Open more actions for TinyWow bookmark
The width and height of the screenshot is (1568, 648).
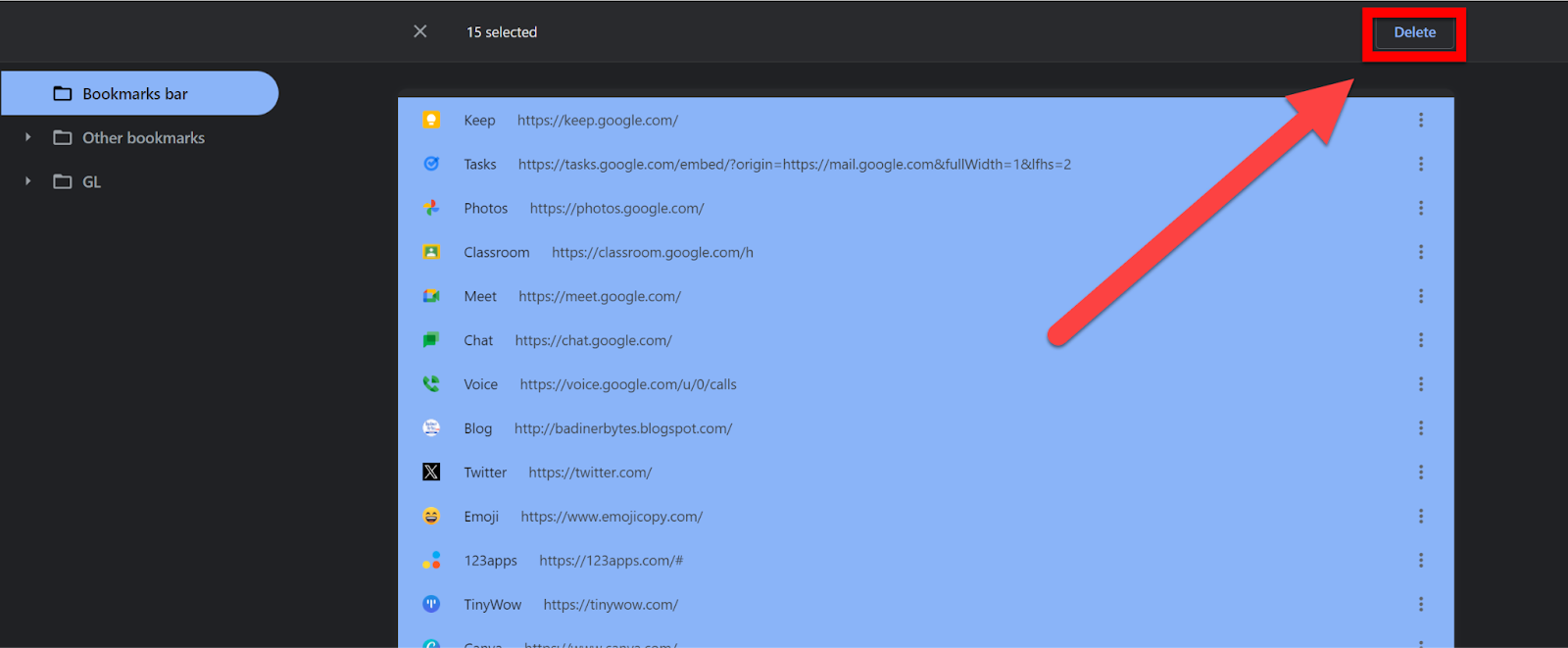(1421, 605)
